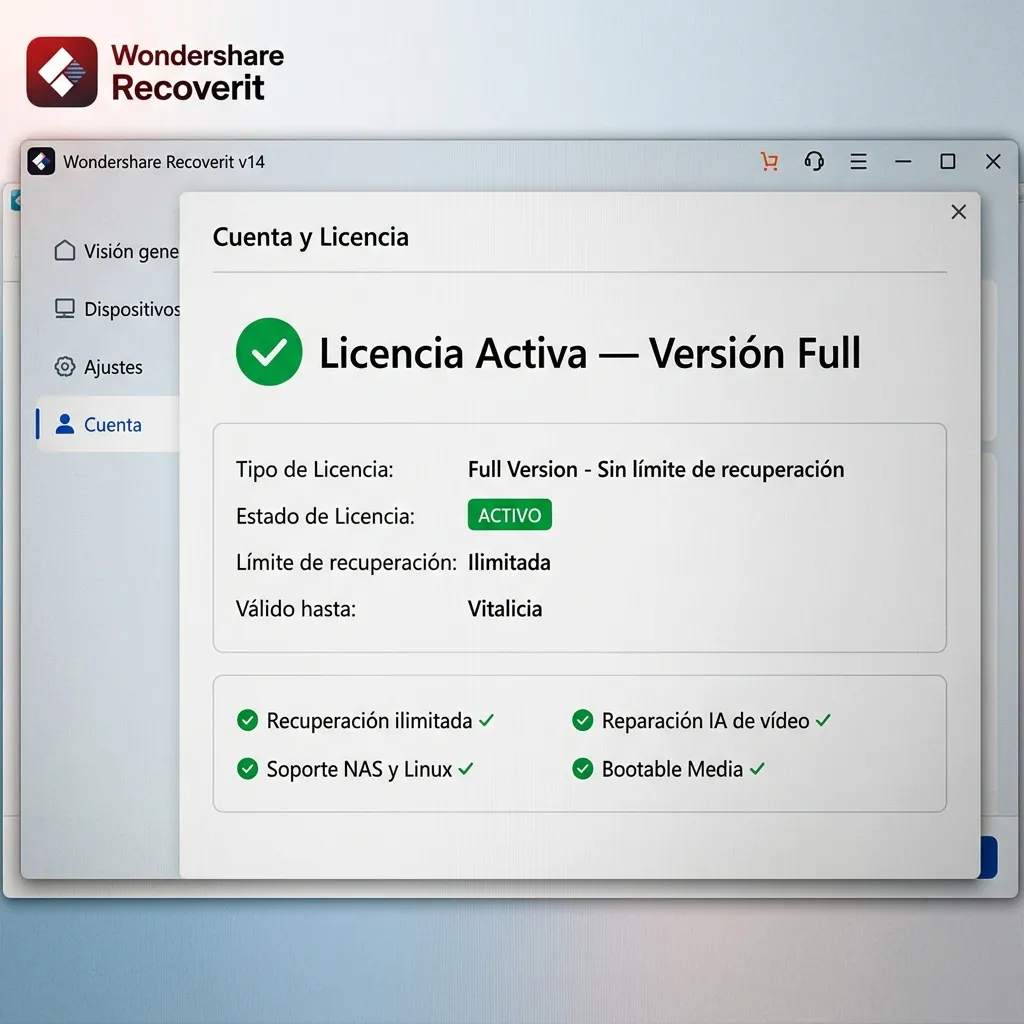Click the Recuperación ilimitada feature text
This screenshot has width=1024, height=1024.
(x=369, y=720)
